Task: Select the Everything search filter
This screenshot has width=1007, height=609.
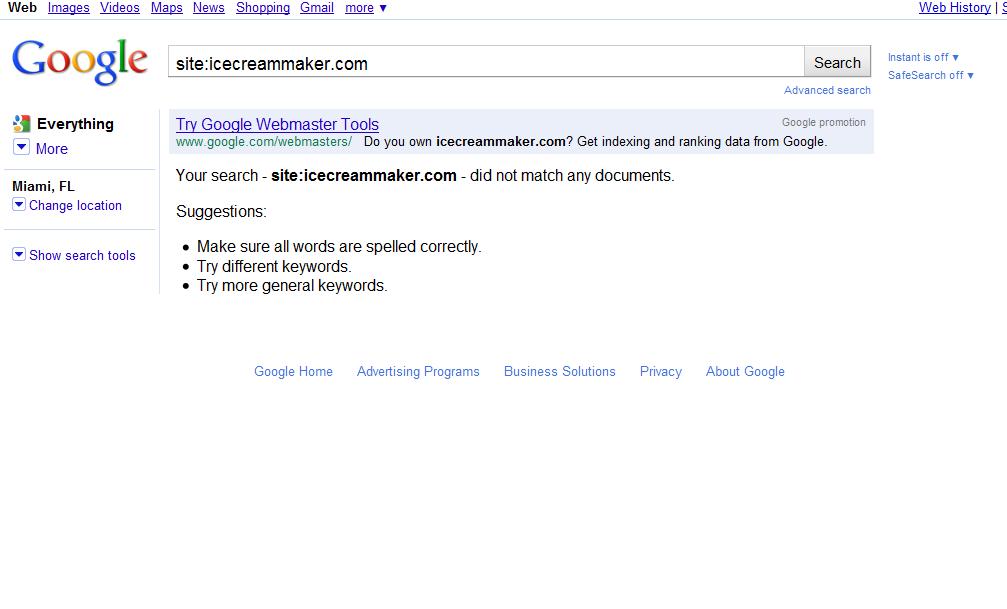Action: [75, 123]
